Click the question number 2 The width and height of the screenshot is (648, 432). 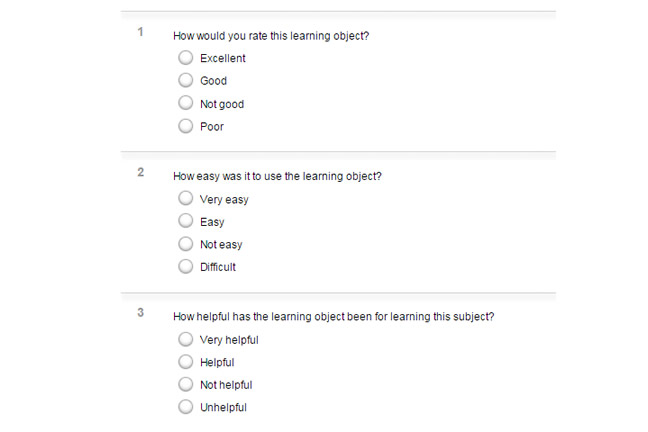coord(141,172)
